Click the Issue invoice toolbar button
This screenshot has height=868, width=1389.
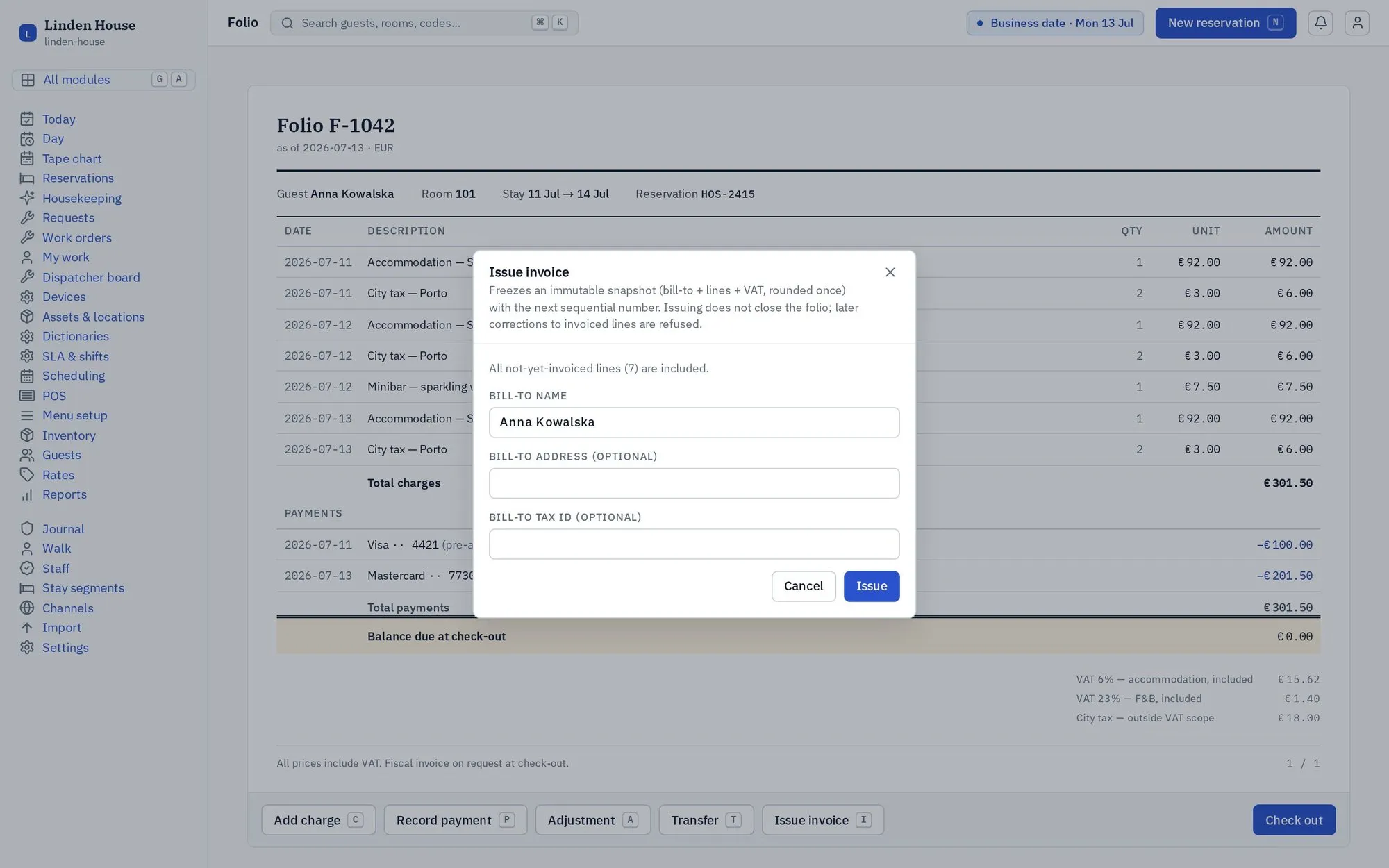click(x=822, y=820)
